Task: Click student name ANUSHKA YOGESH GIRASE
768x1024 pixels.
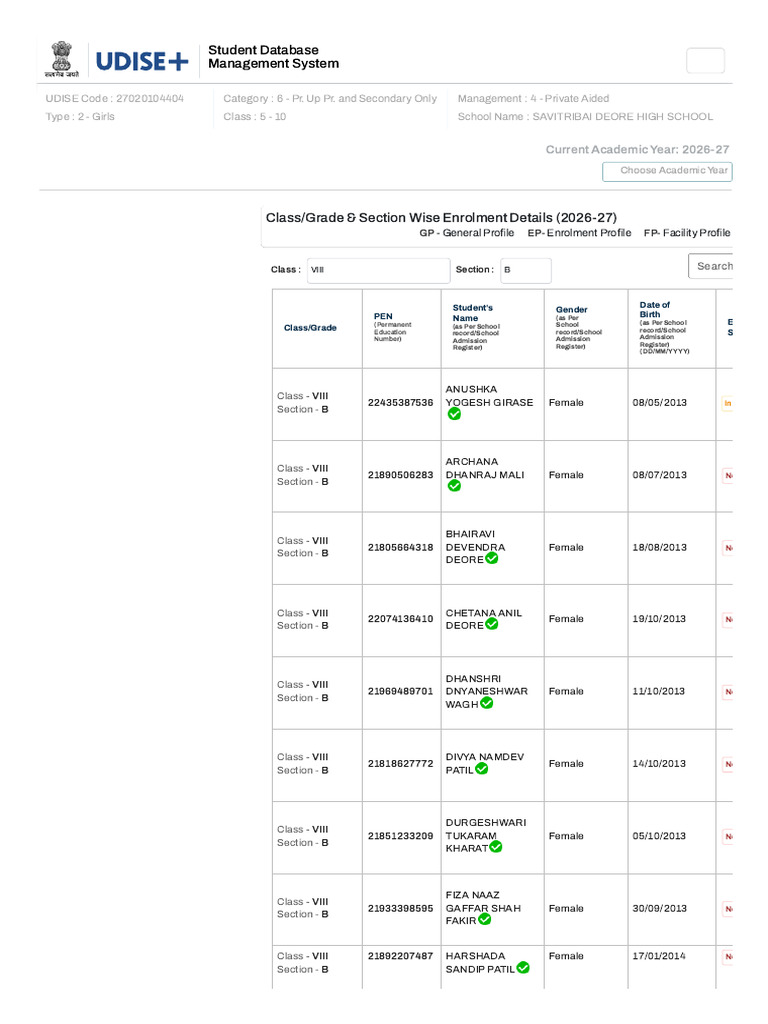Action: (489, 396)
